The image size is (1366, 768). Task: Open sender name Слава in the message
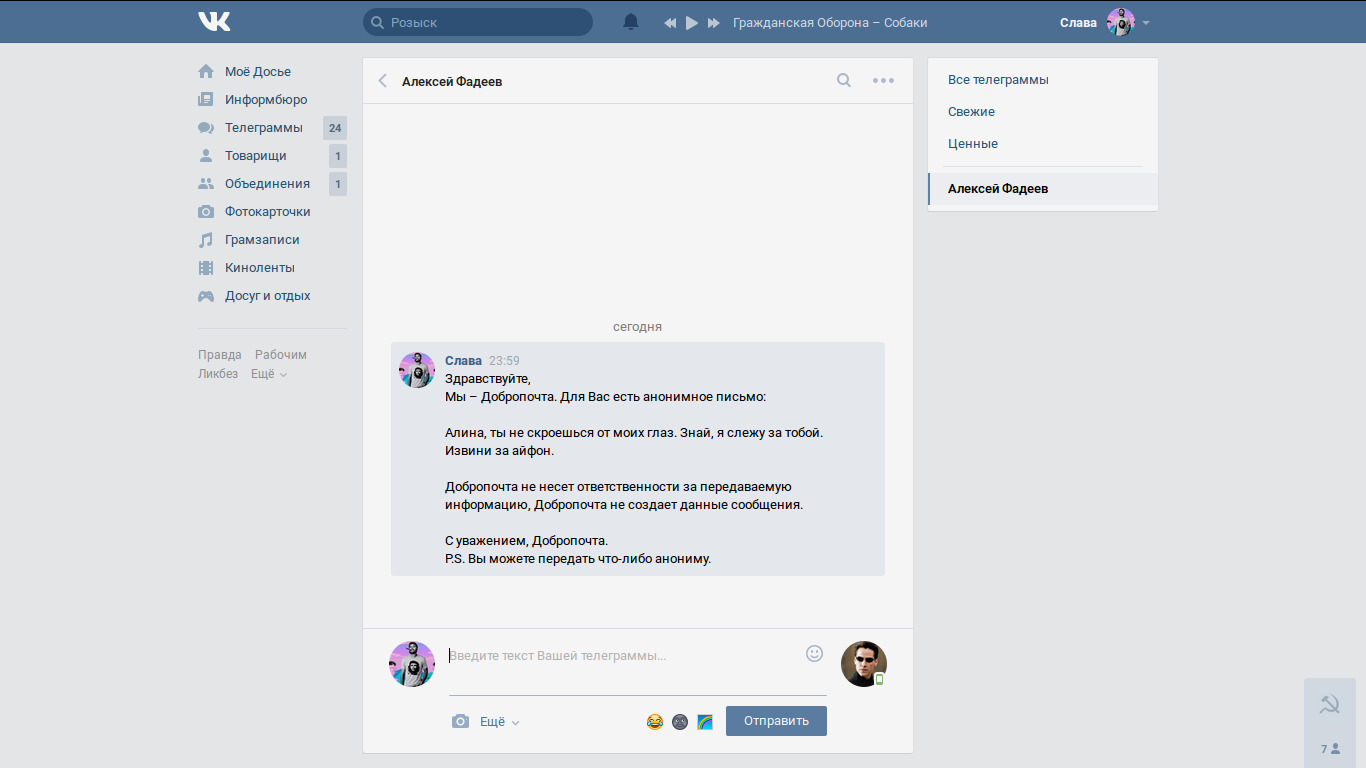pyautogui.click(x=463, y=361)
